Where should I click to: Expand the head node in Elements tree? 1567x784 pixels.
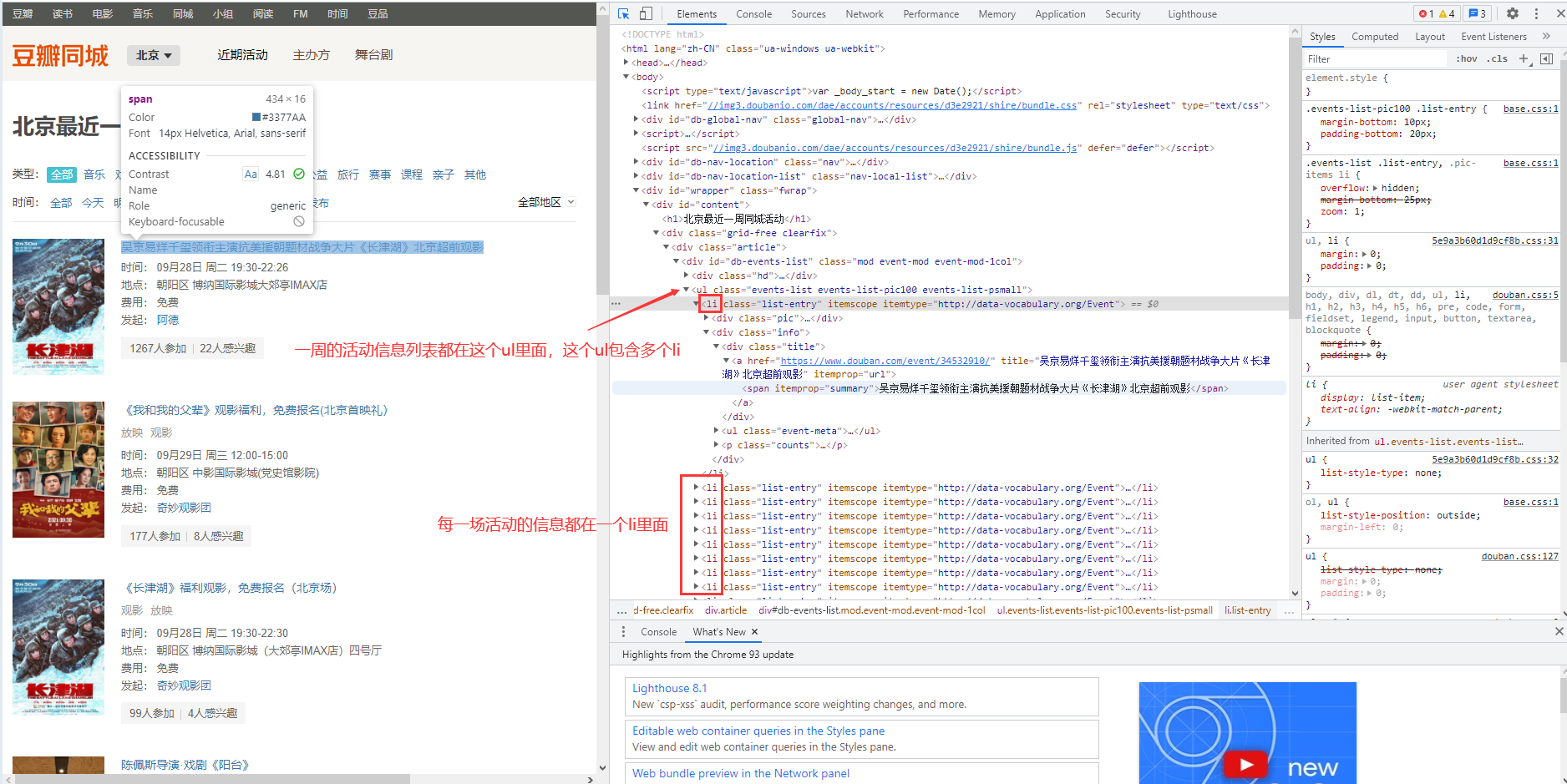pyautogui.click(x=626, y=63)
